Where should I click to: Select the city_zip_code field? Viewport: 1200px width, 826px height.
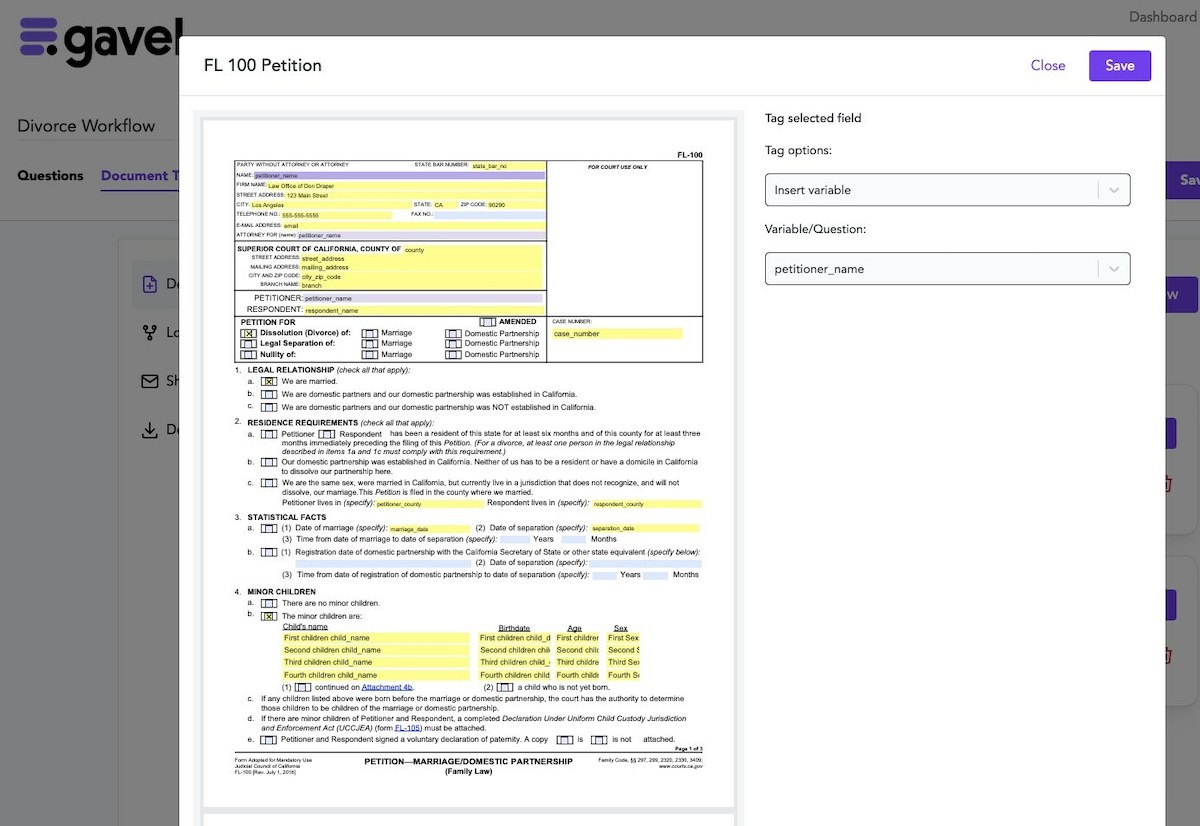[x=421, y=277]
